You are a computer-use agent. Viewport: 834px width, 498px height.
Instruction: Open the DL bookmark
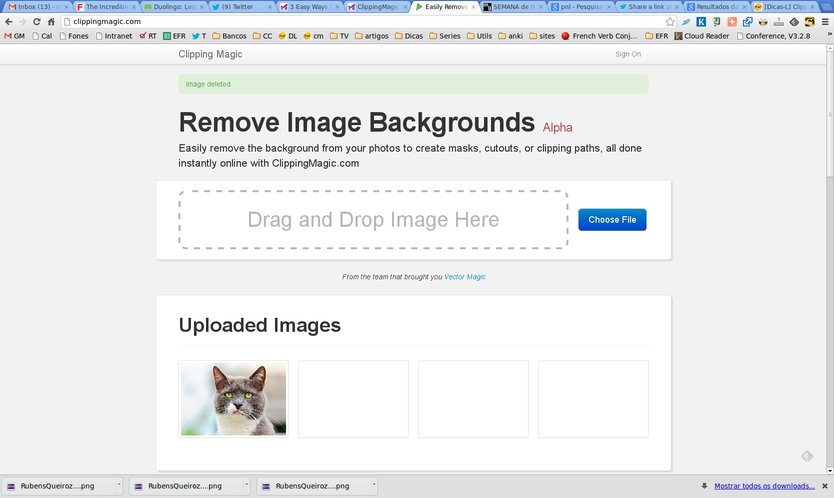coord(287,36)
